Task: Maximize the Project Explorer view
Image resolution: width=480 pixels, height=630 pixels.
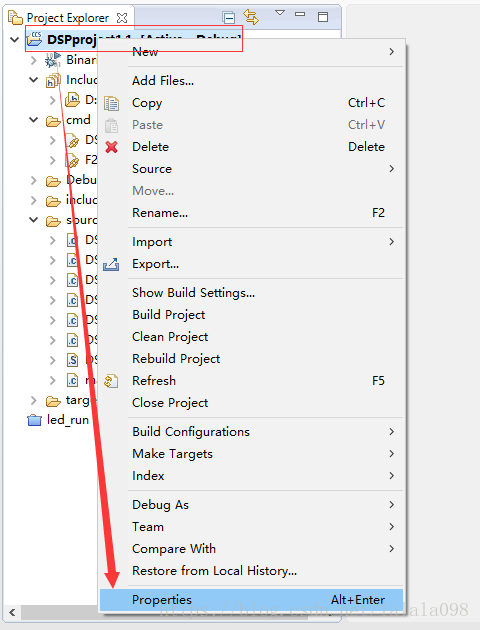Action: click(x=323, y=17)
